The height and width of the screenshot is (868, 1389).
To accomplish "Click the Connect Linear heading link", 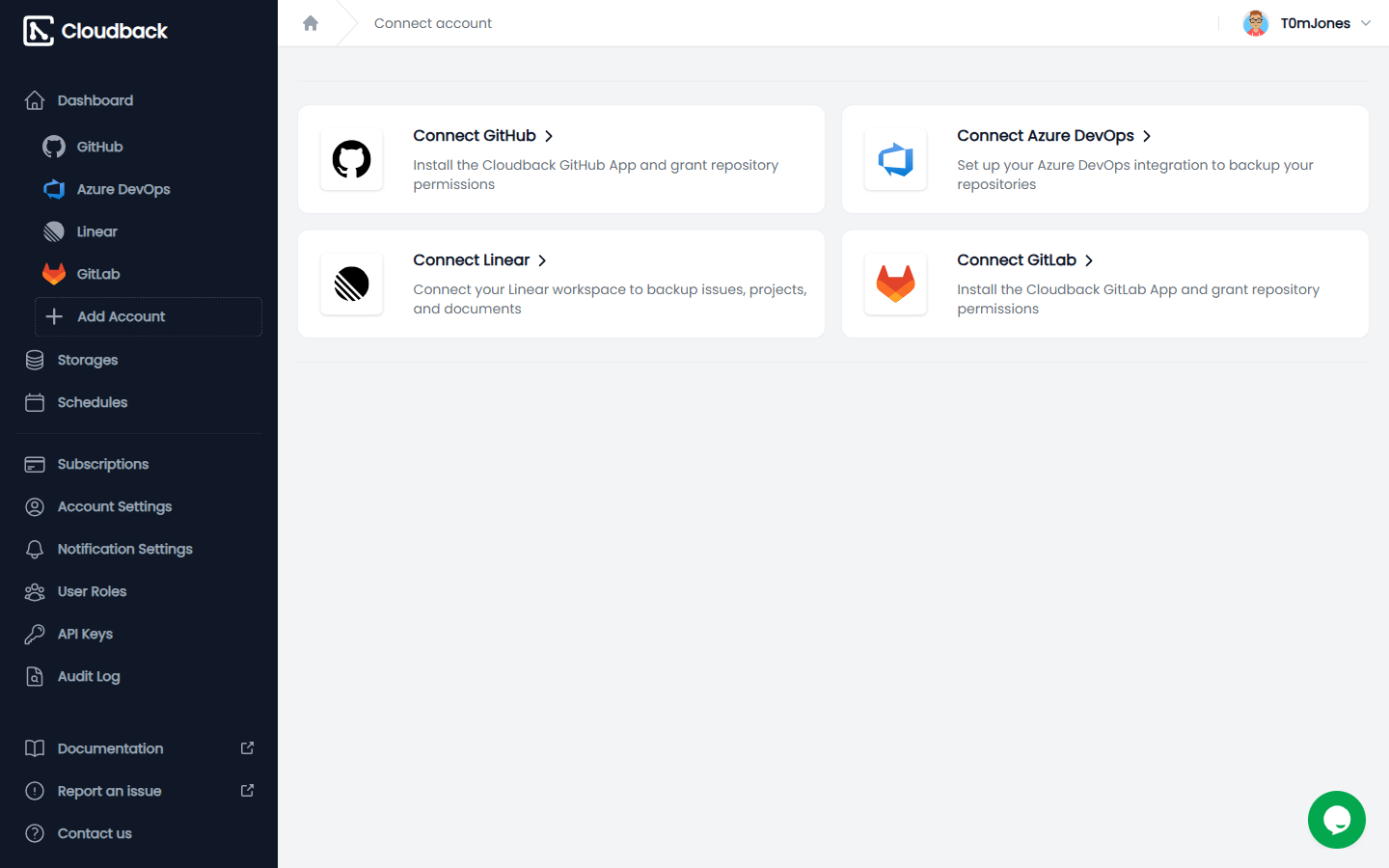I will [x=472, y=260].
